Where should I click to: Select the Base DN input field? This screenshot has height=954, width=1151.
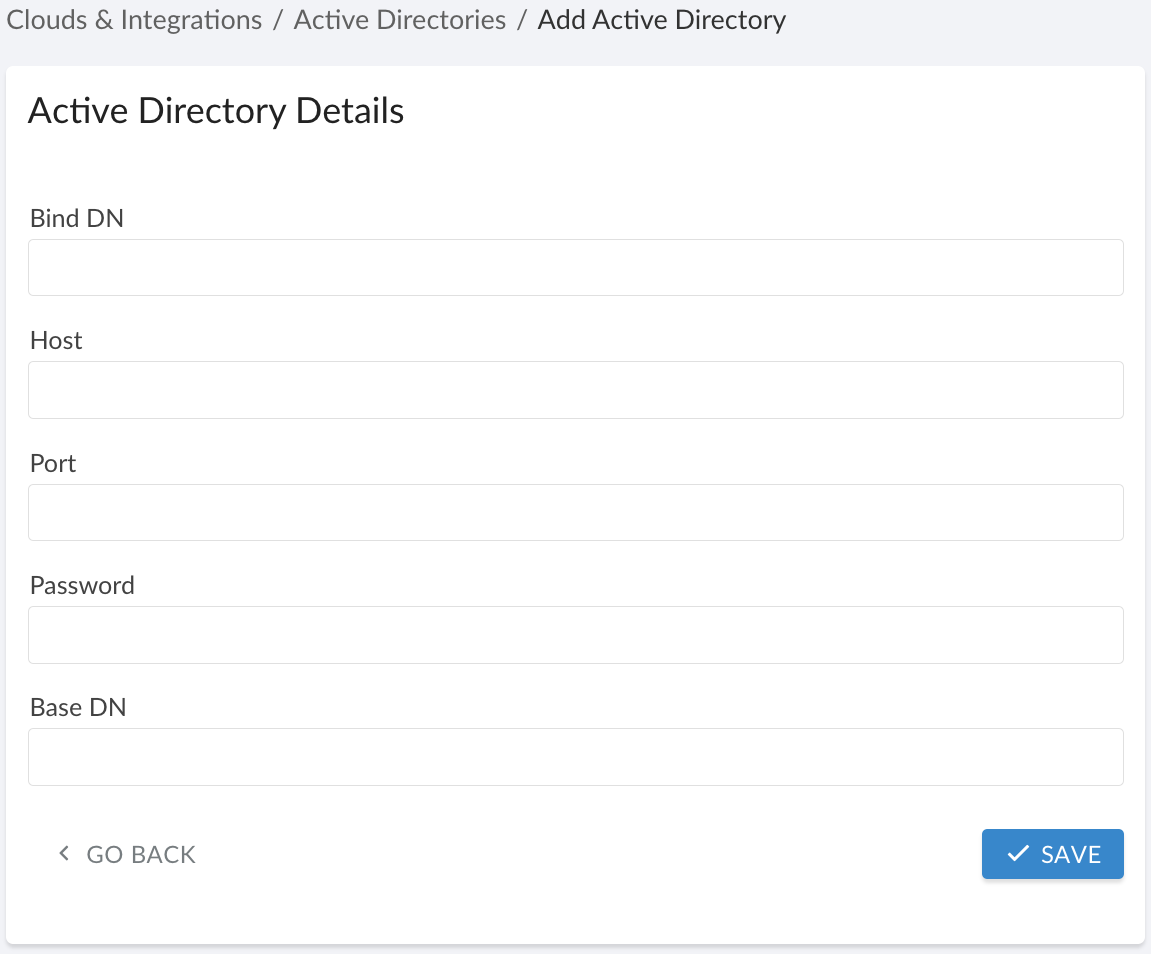point(575,757)
